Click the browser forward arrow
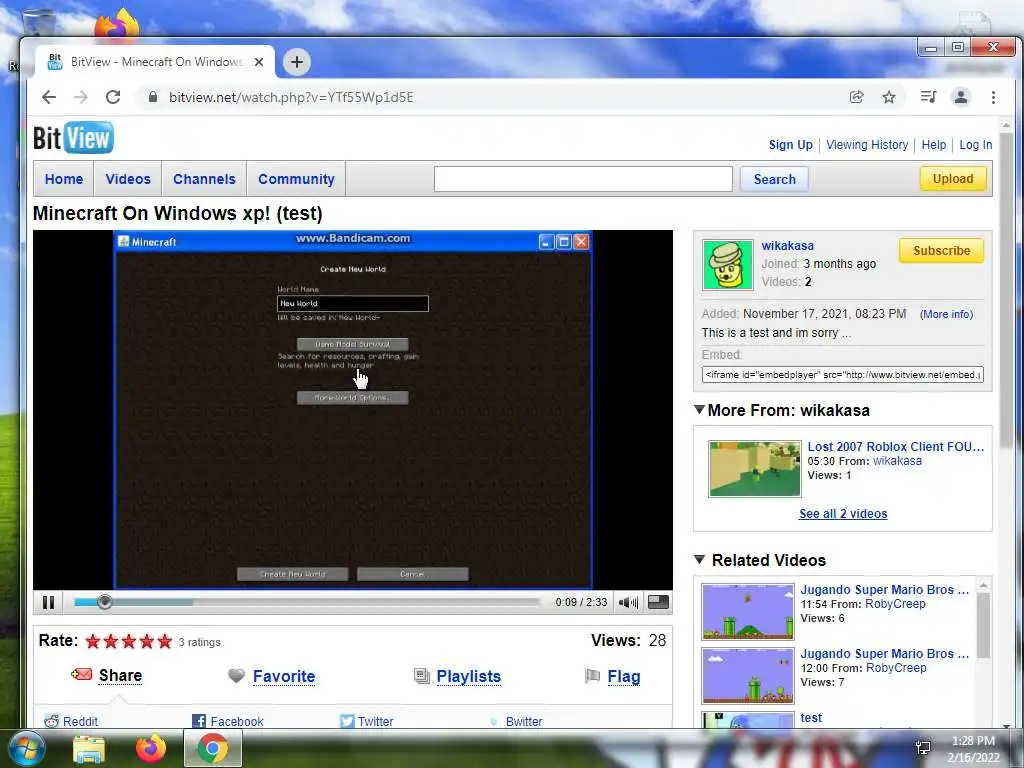Image resolution: width=1024 pixels, height=768 pixels. 80,97
